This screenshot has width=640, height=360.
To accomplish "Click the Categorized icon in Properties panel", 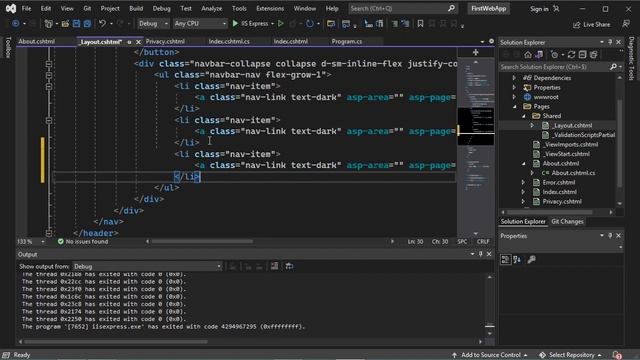I will [x=505, y=259].
